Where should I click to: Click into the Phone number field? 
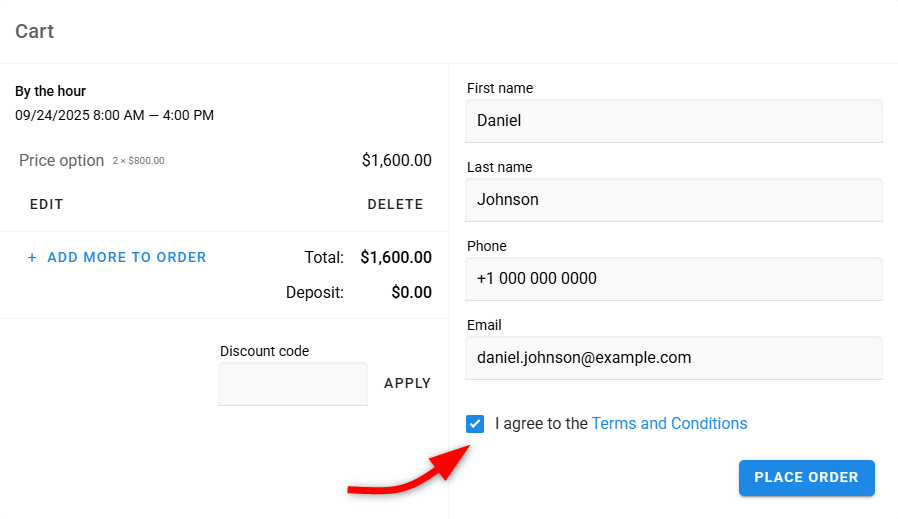tap(674, 279)
